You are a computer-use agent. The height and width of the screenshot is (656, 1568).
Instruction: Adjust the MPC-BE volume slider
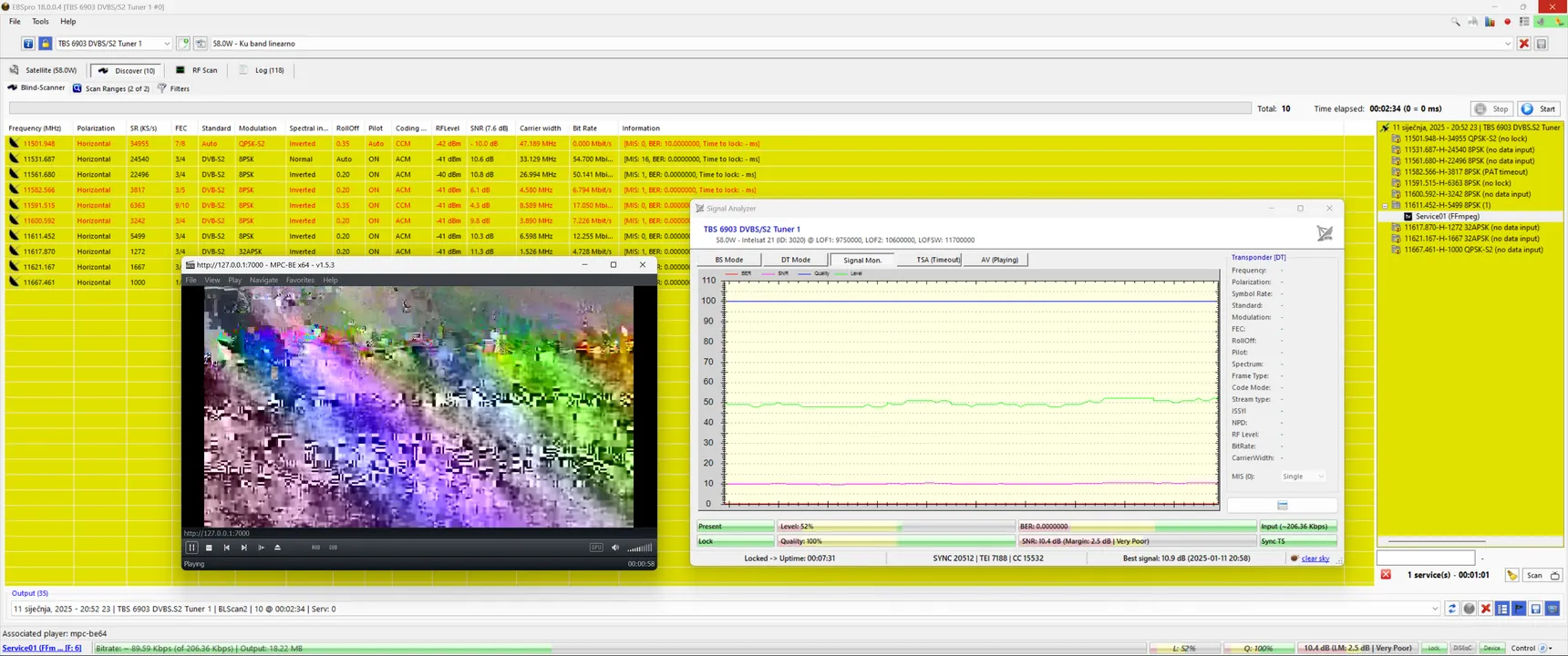[x=640, y=548]
